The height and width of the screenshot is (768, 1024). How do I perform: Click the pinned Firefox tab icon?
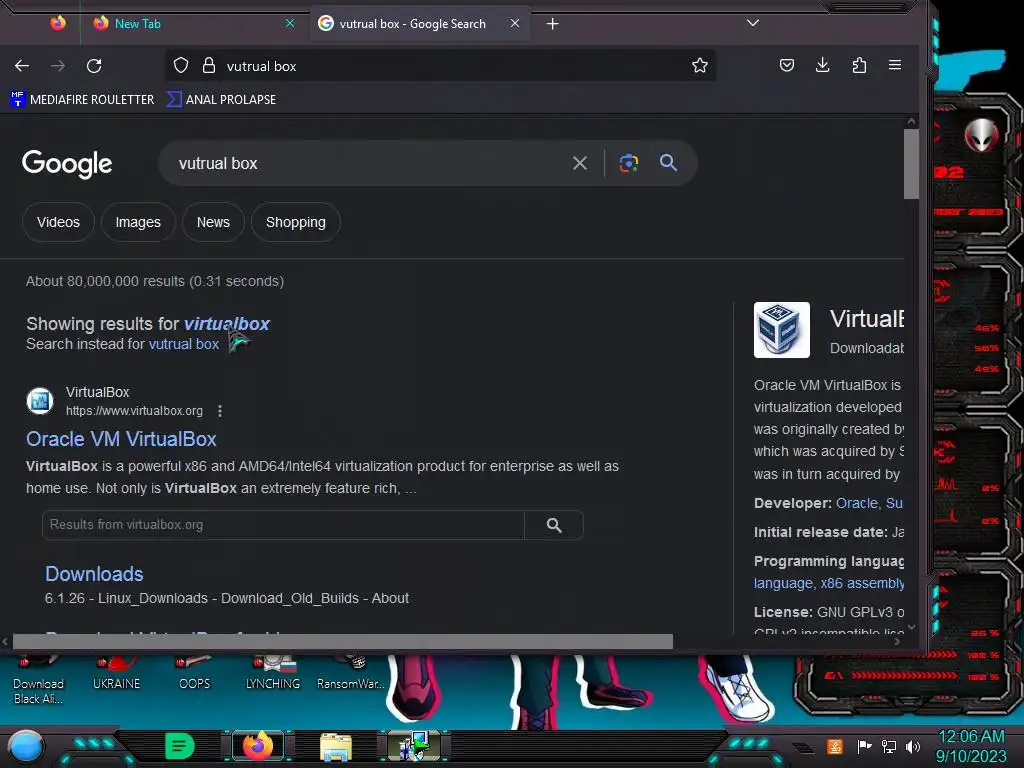coord(58,24)
